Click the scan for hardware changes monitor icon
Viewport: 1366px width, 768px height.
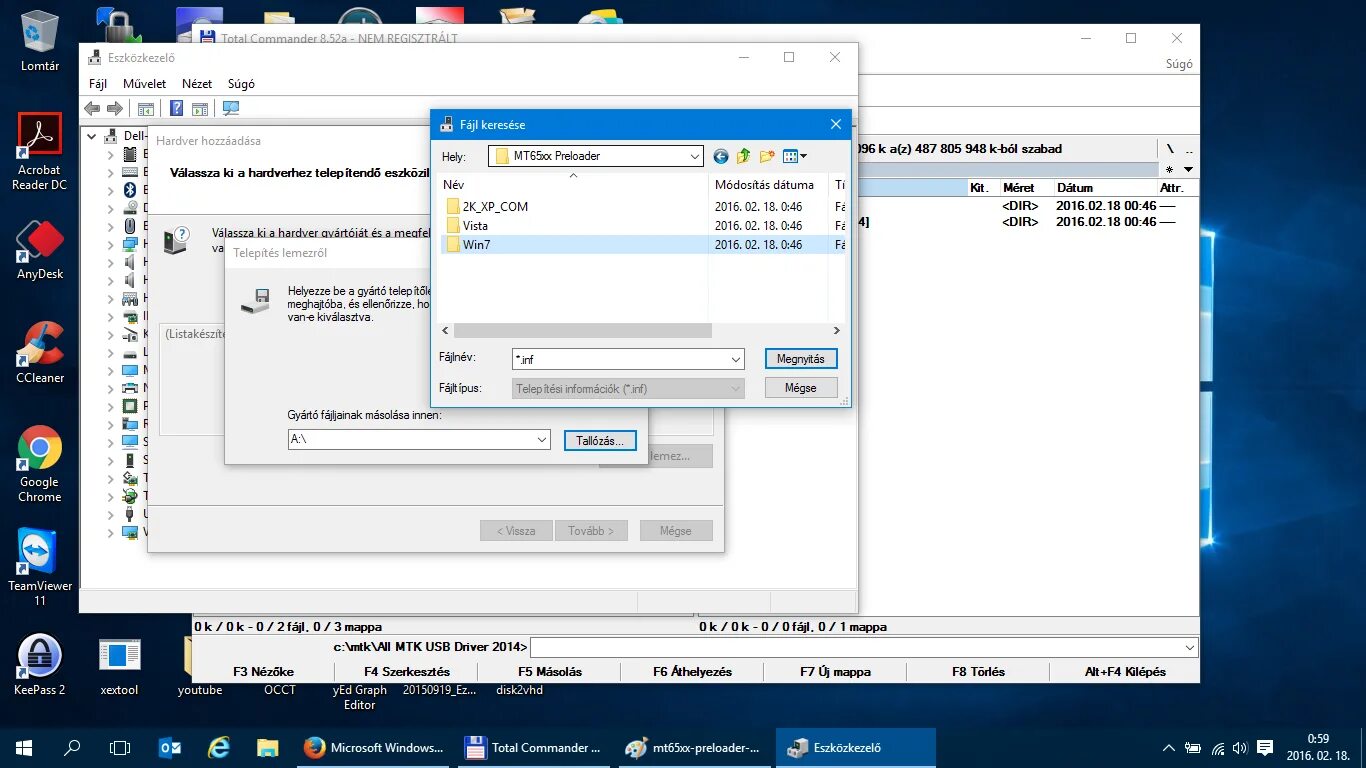click(231, 108)
